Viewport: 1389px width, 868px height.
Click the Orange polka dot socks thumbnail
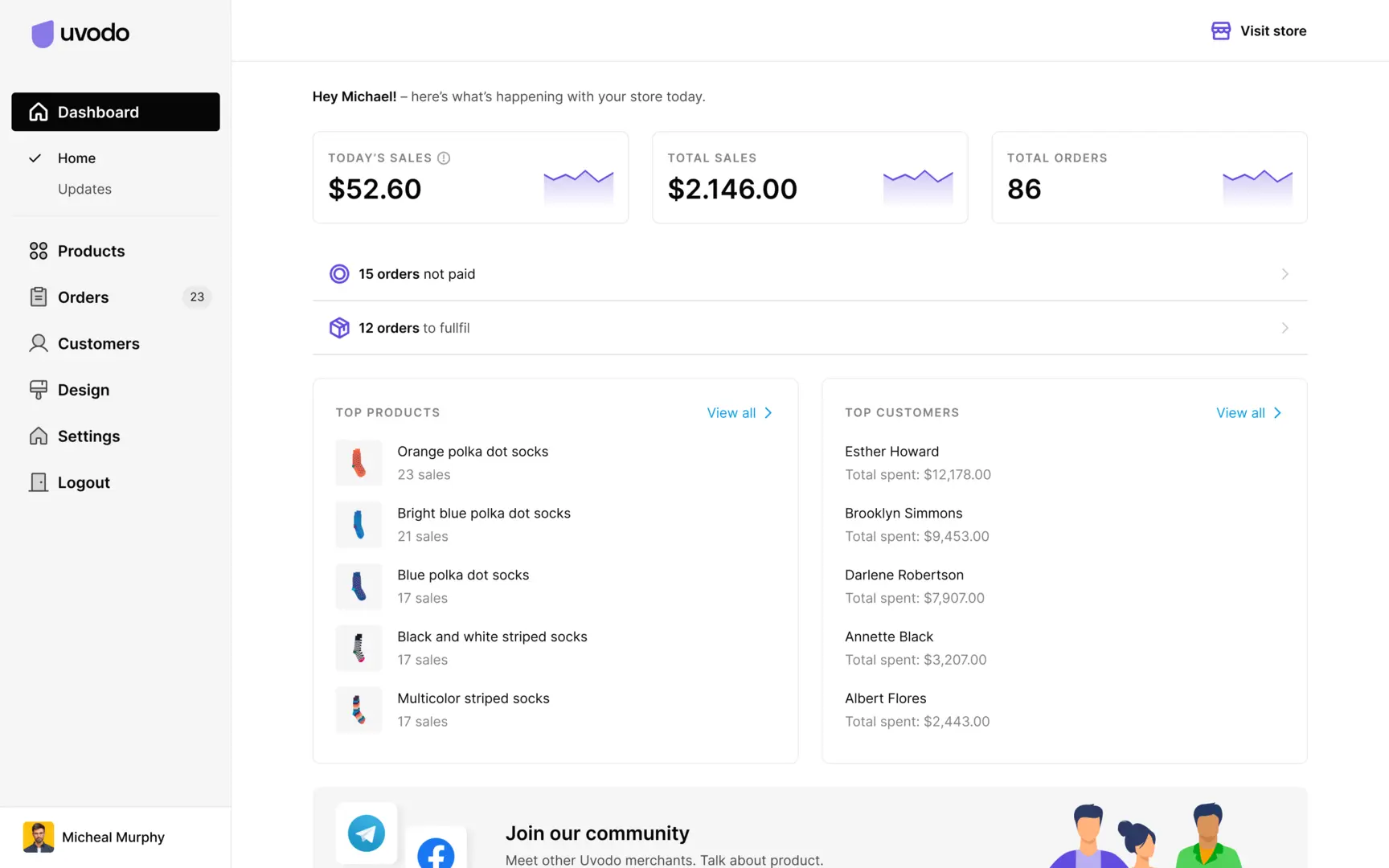point(359,463)
